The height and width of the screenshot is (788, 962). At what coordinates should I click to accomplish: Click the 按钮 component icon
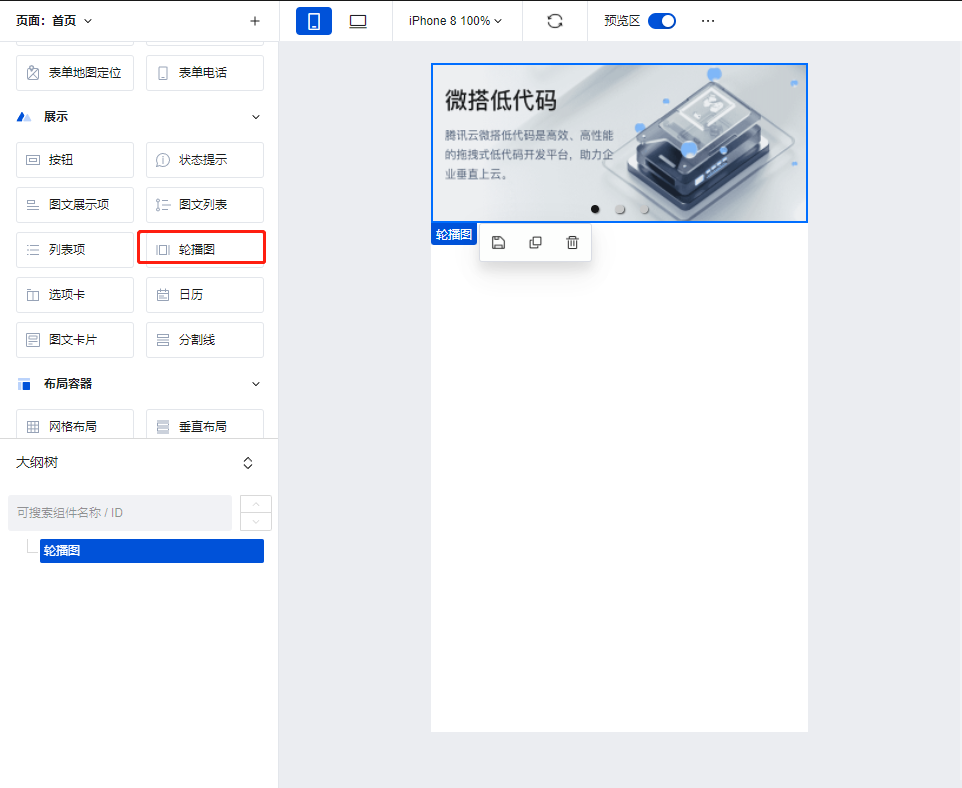coord(33,160)
